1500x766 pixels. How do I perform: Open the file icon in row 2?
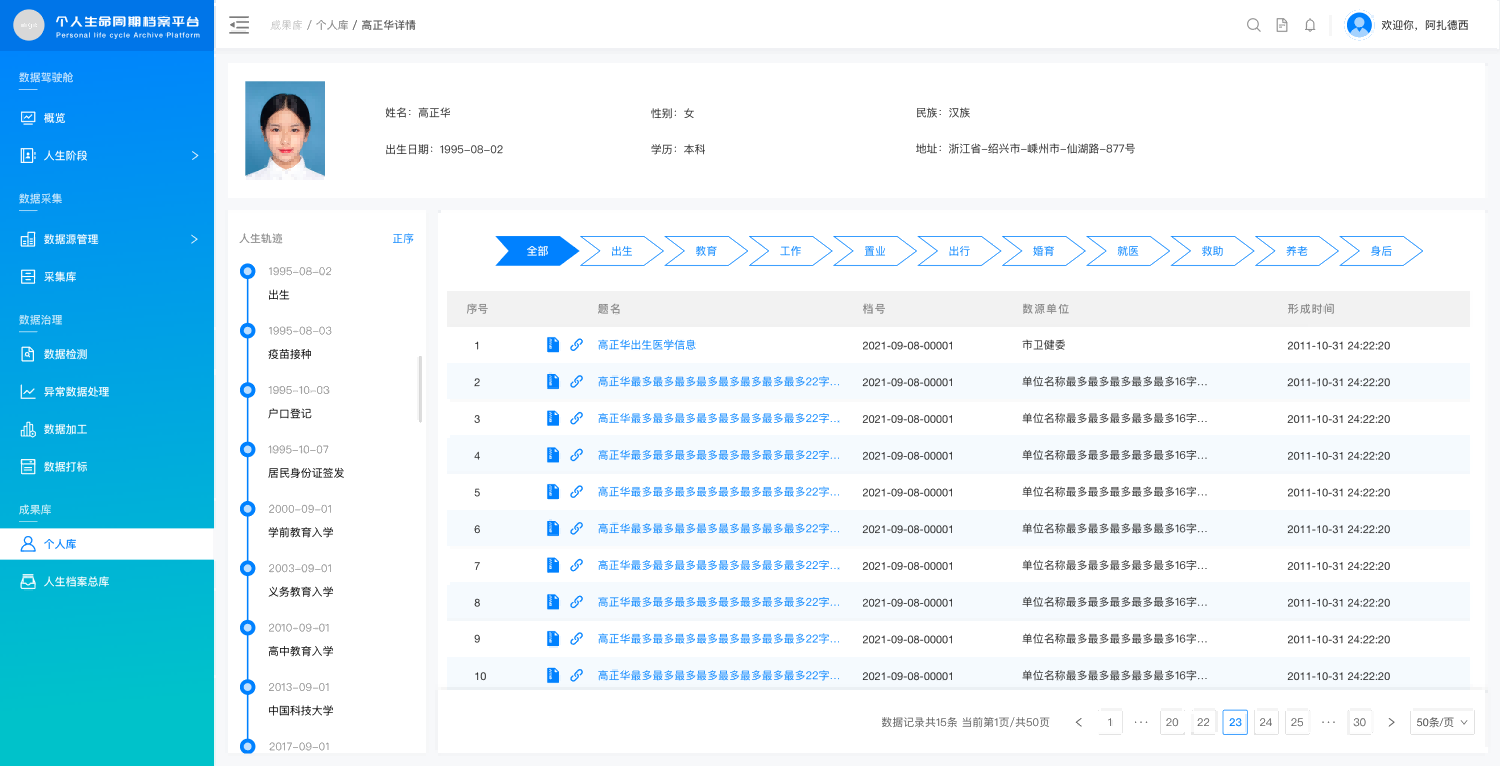[x=553, y=381]
